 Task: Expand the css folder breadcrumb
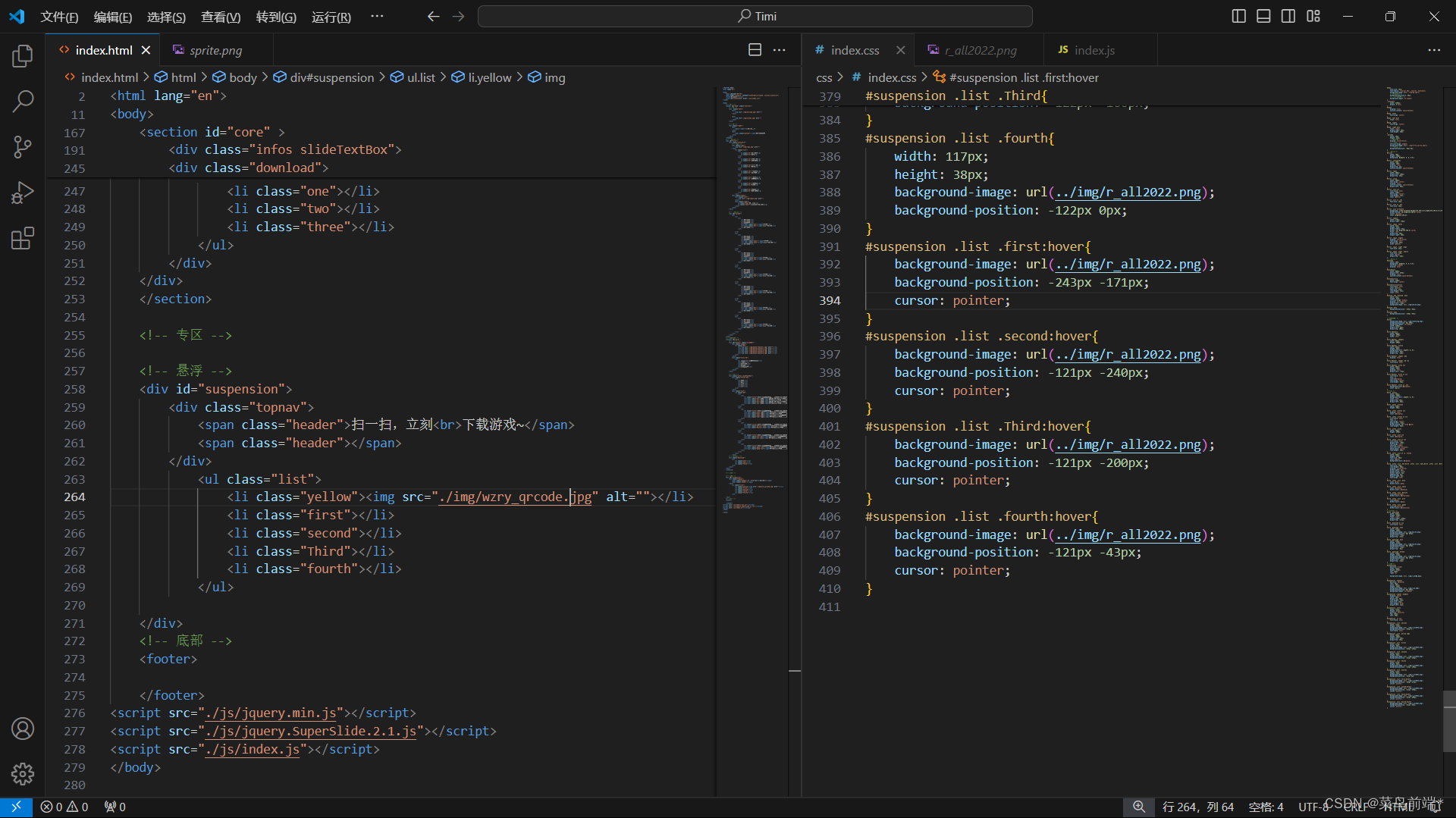point(824,77)
